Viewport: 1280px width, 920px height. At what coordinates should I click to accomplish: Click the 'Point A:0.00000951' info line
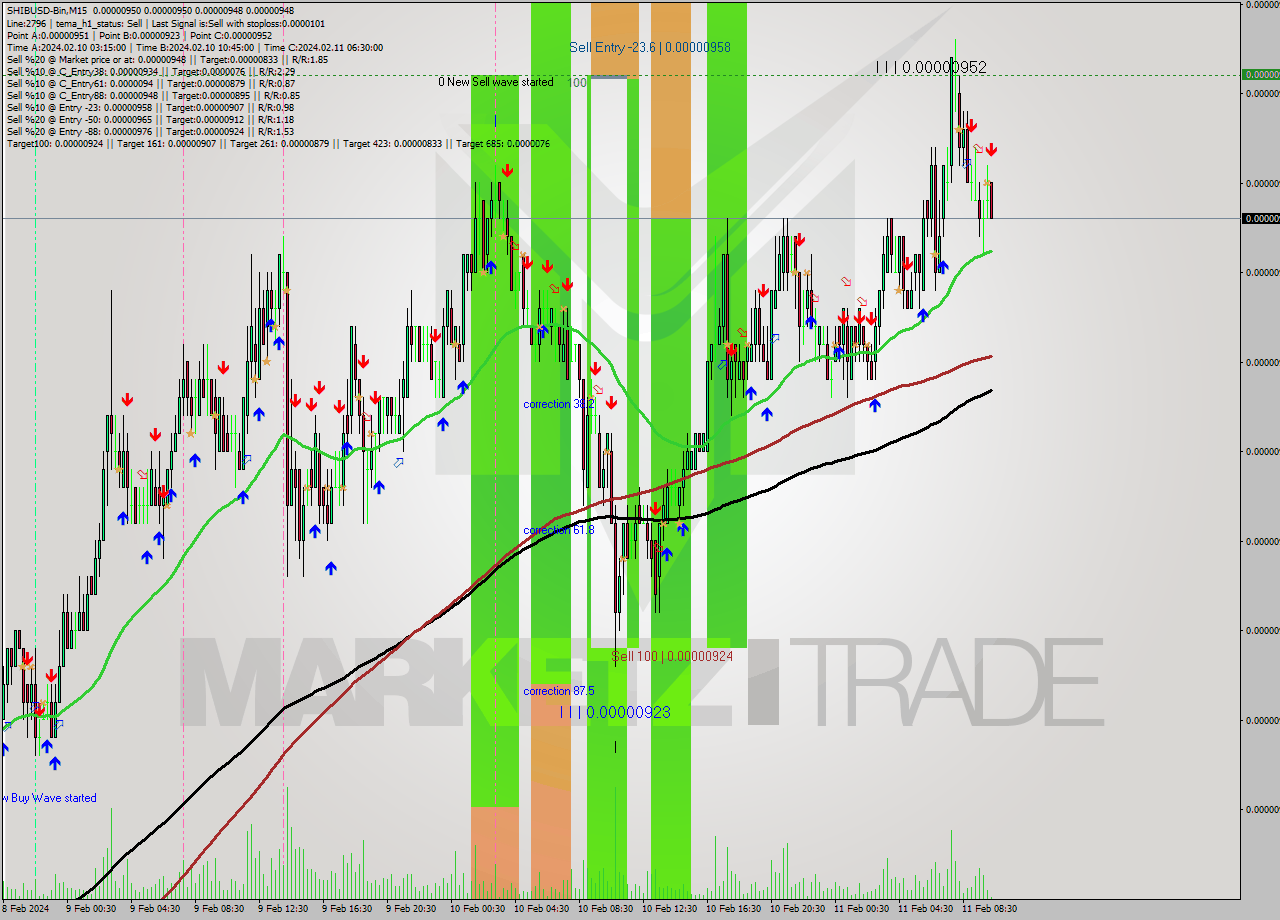(x=139, y=35)
